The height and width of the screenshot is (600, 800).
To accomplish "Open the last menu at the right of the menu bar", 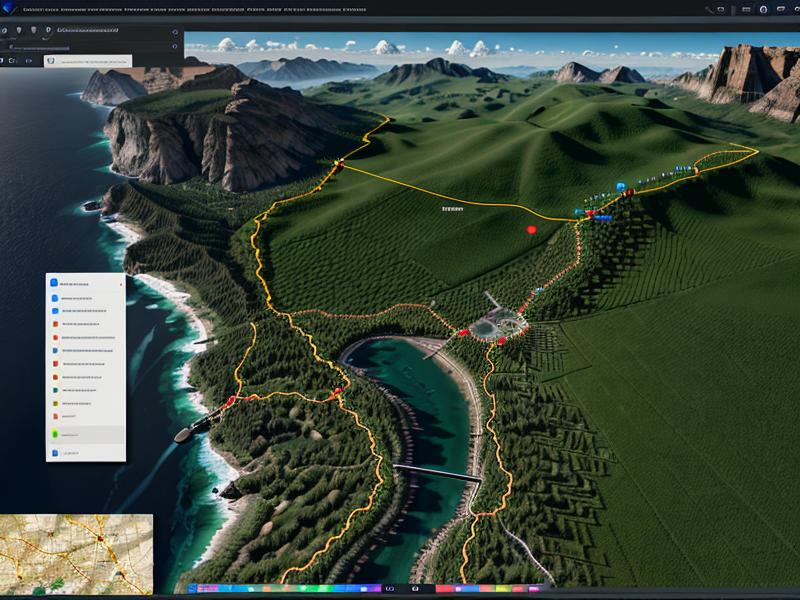I will 353,9.
